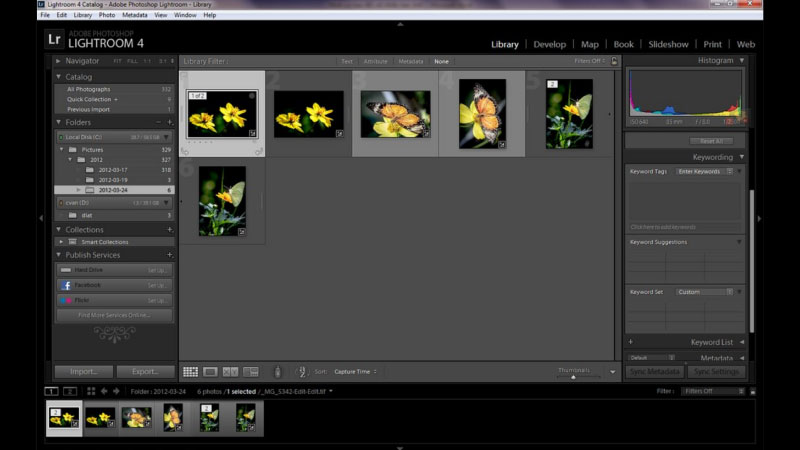Select the None library filter option
This screenshot has height=450, width=800.
tap(441, 62)
